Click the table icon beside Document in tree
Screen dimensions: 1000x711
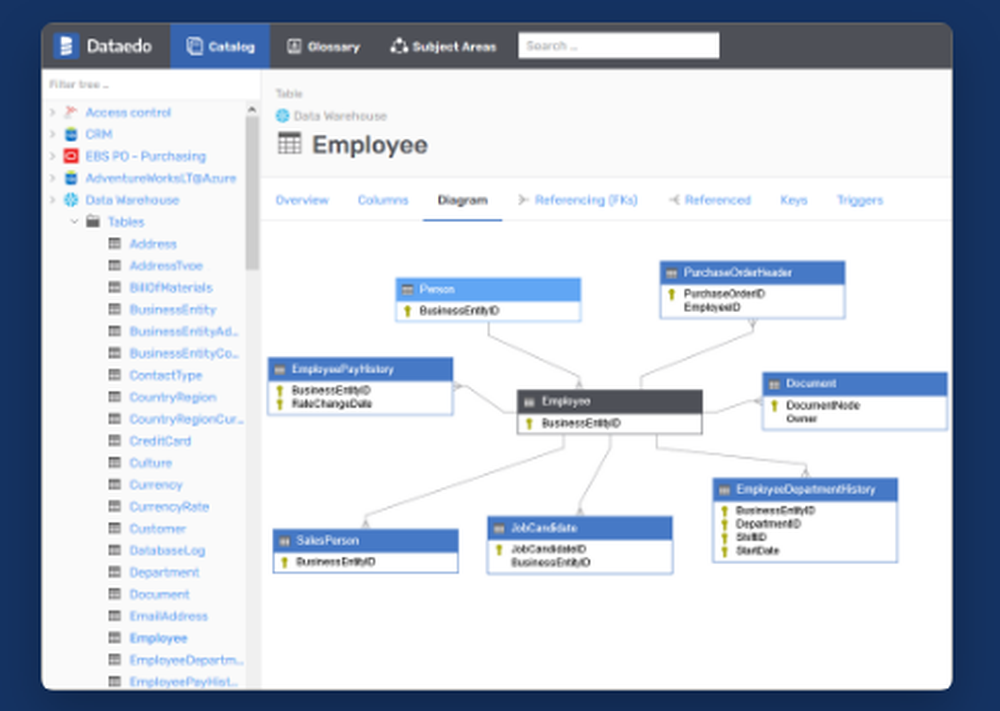[115, 594]
